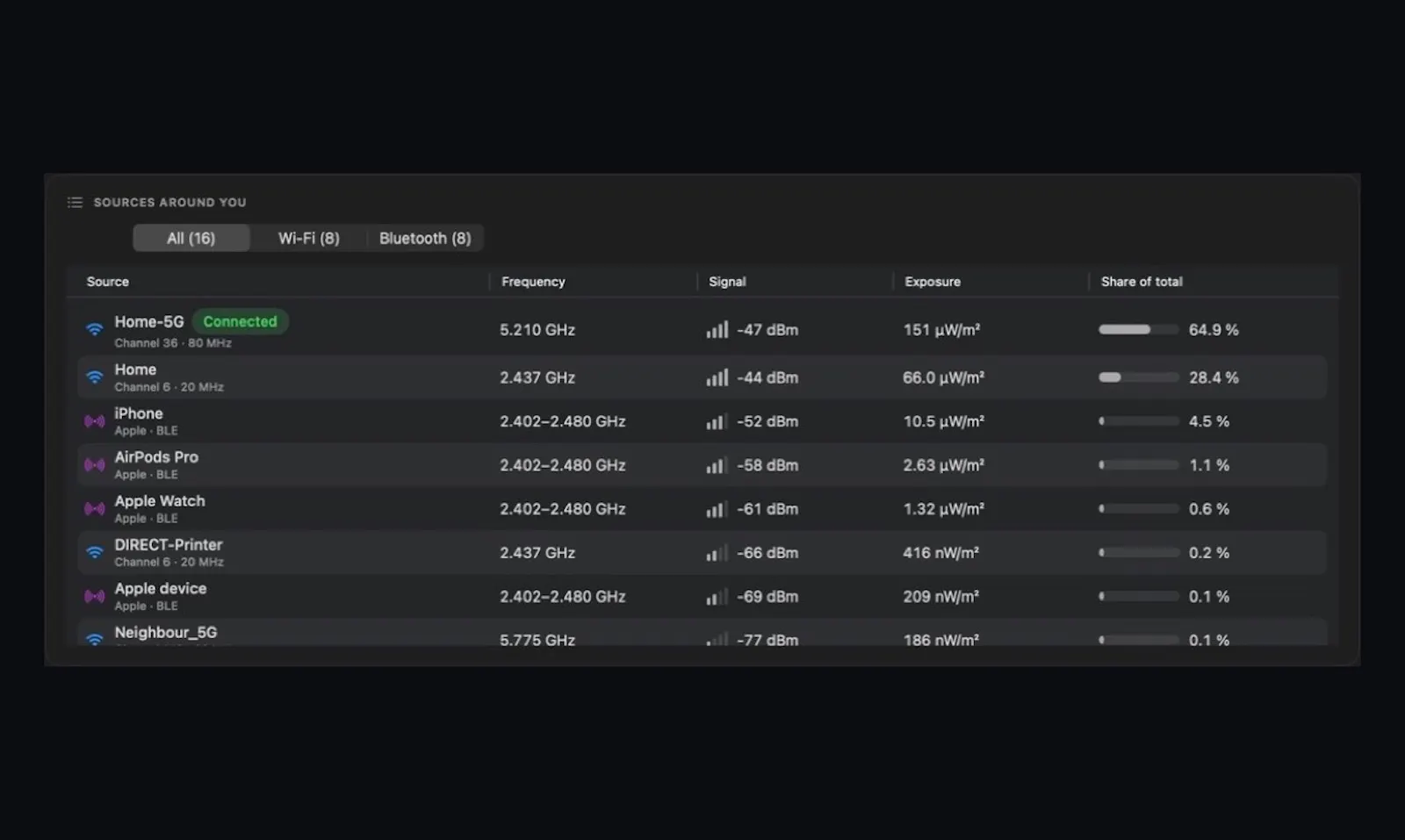1405x840 pixels.
Task: Select the DIRECT-Printer row name
Action: [169, 544]
